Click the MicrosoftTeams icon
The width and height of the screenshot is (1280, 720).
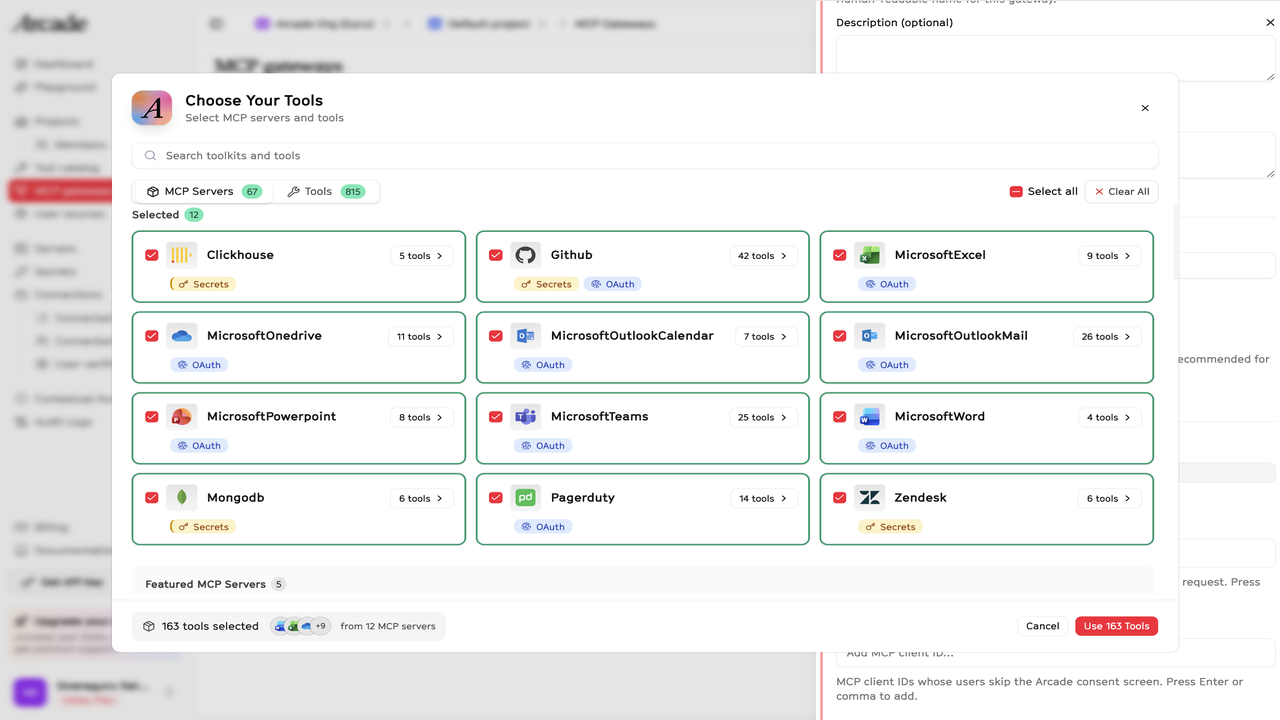coord(525,417)
